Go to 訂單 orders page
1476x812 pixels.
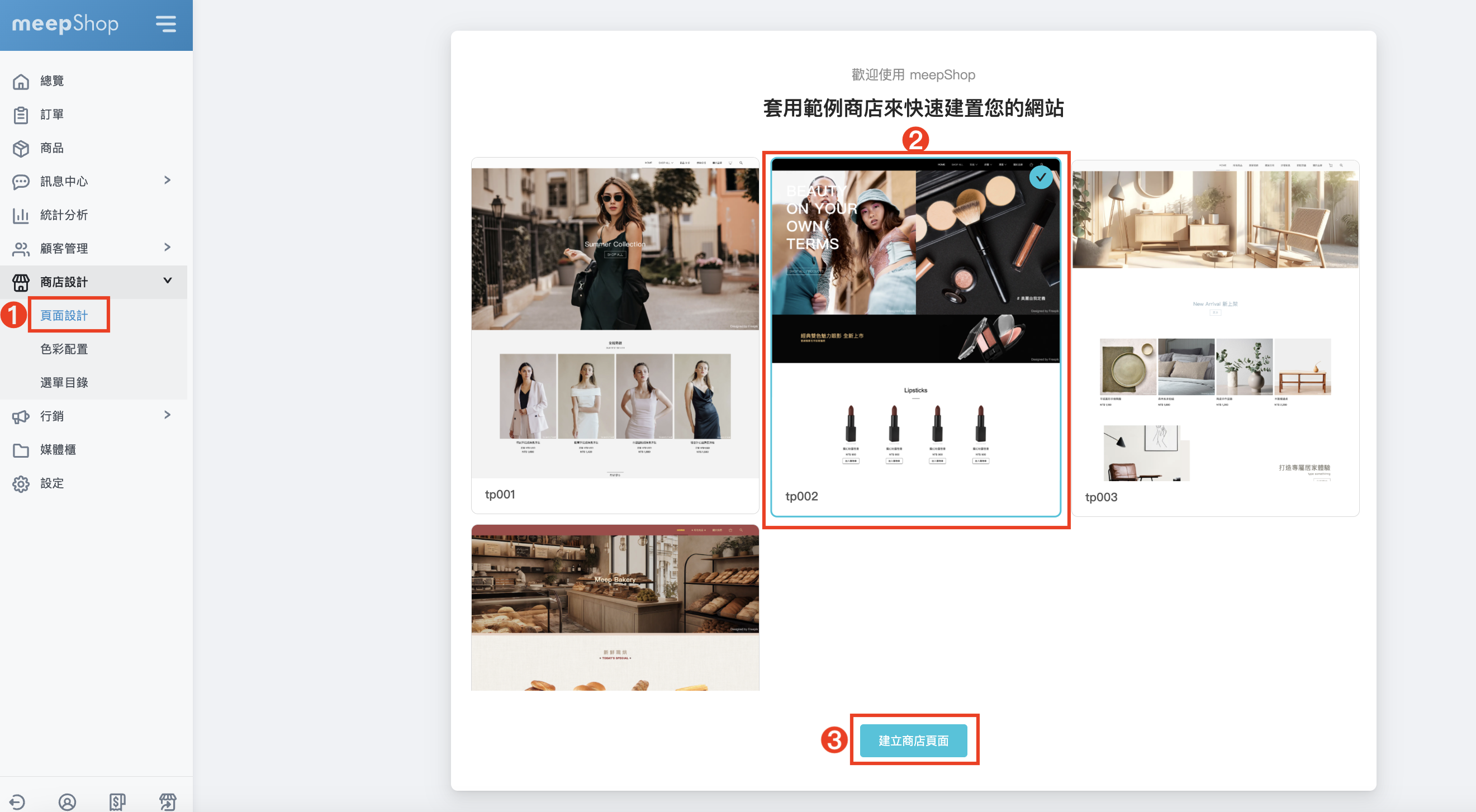pos(51,115)
